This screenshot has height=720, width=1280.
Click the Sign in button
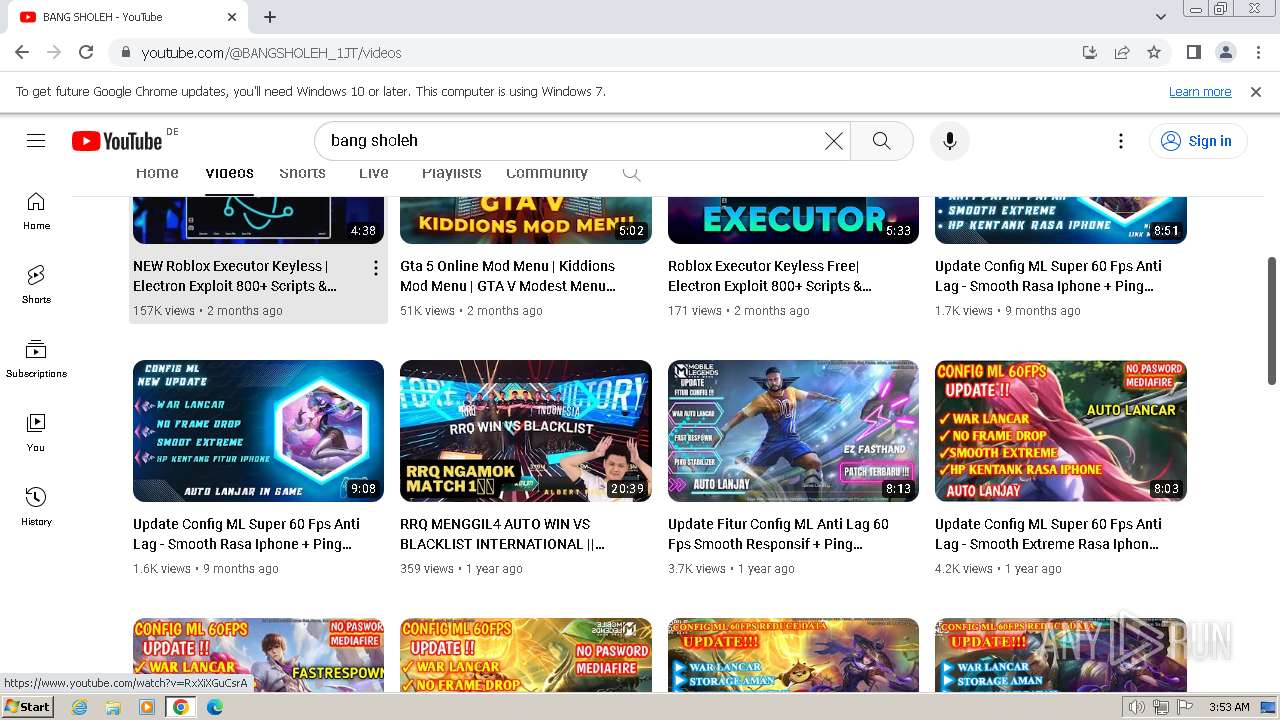click(x=1196, y=141)
